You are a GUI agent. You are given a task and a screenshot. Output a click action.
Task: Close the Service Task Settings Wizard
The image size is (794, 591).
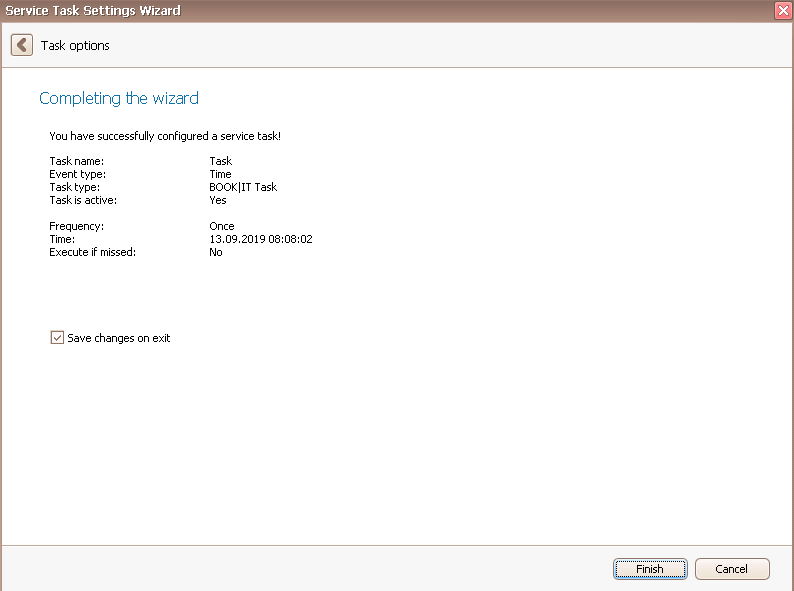[783, 11]
